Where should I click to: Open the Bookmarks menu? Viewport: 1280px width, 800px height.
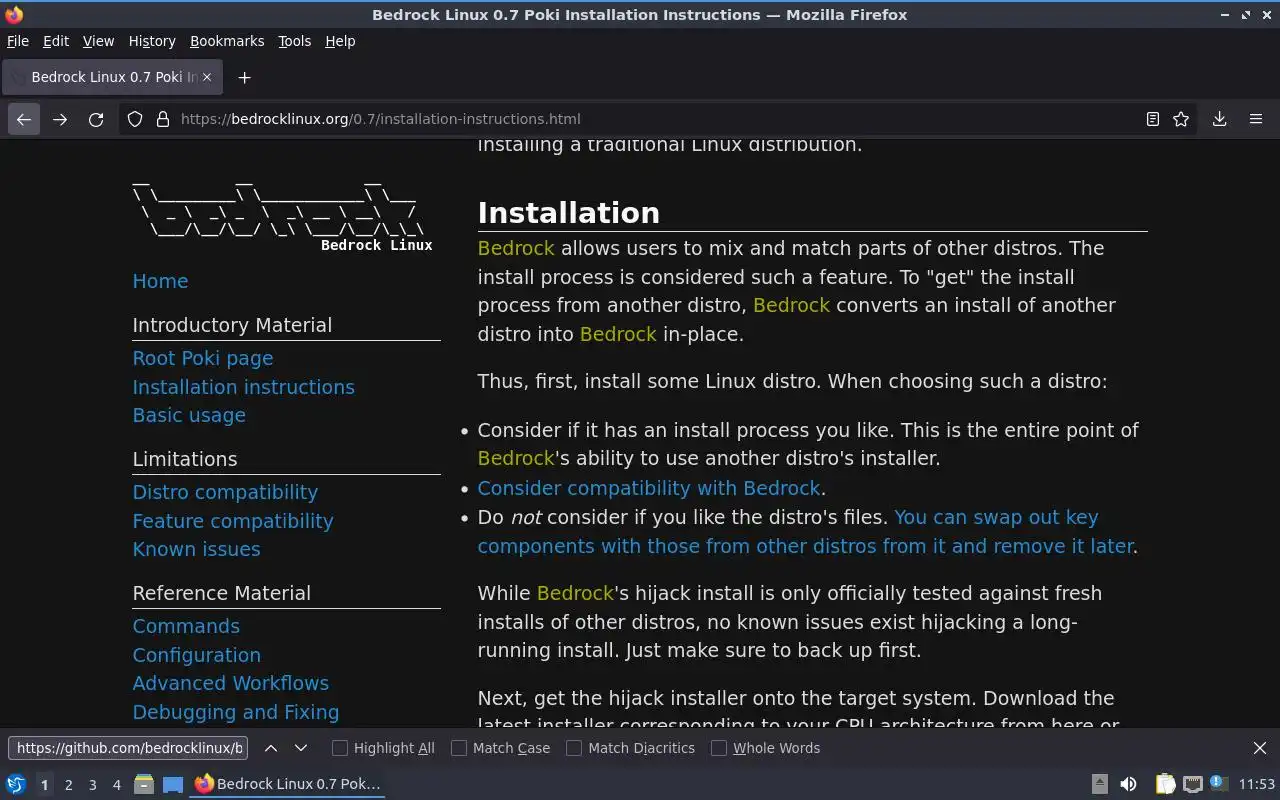click(227, 41)
